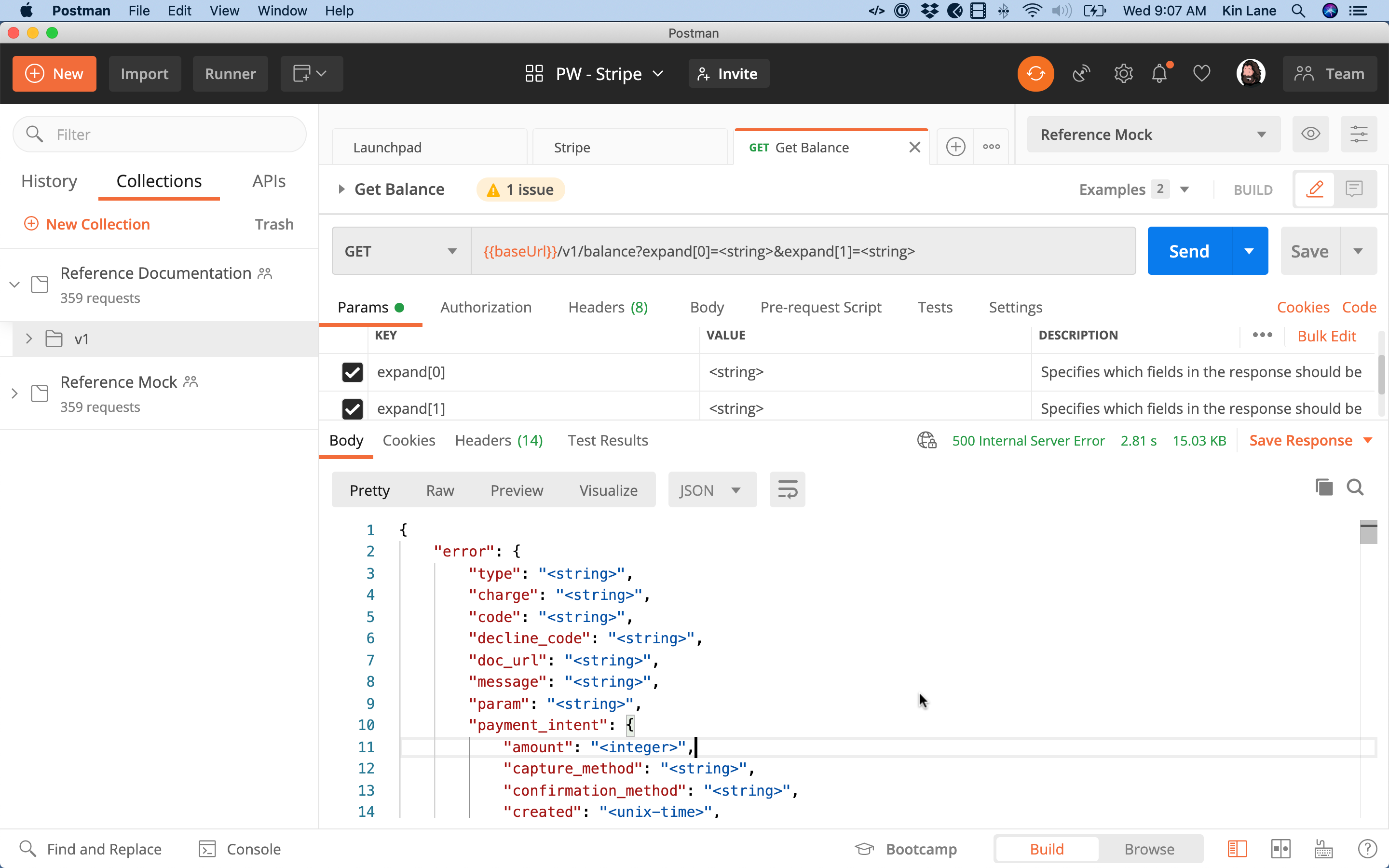
Task: Click the heart icon in header
Action: [1201, 73]
